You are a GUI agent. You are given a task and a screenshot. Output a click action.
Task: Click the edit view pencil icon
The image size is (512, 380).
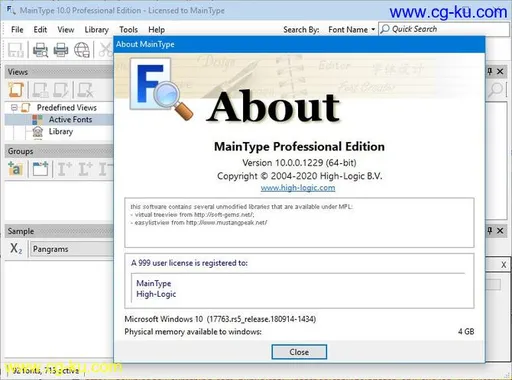pos(61,90)
